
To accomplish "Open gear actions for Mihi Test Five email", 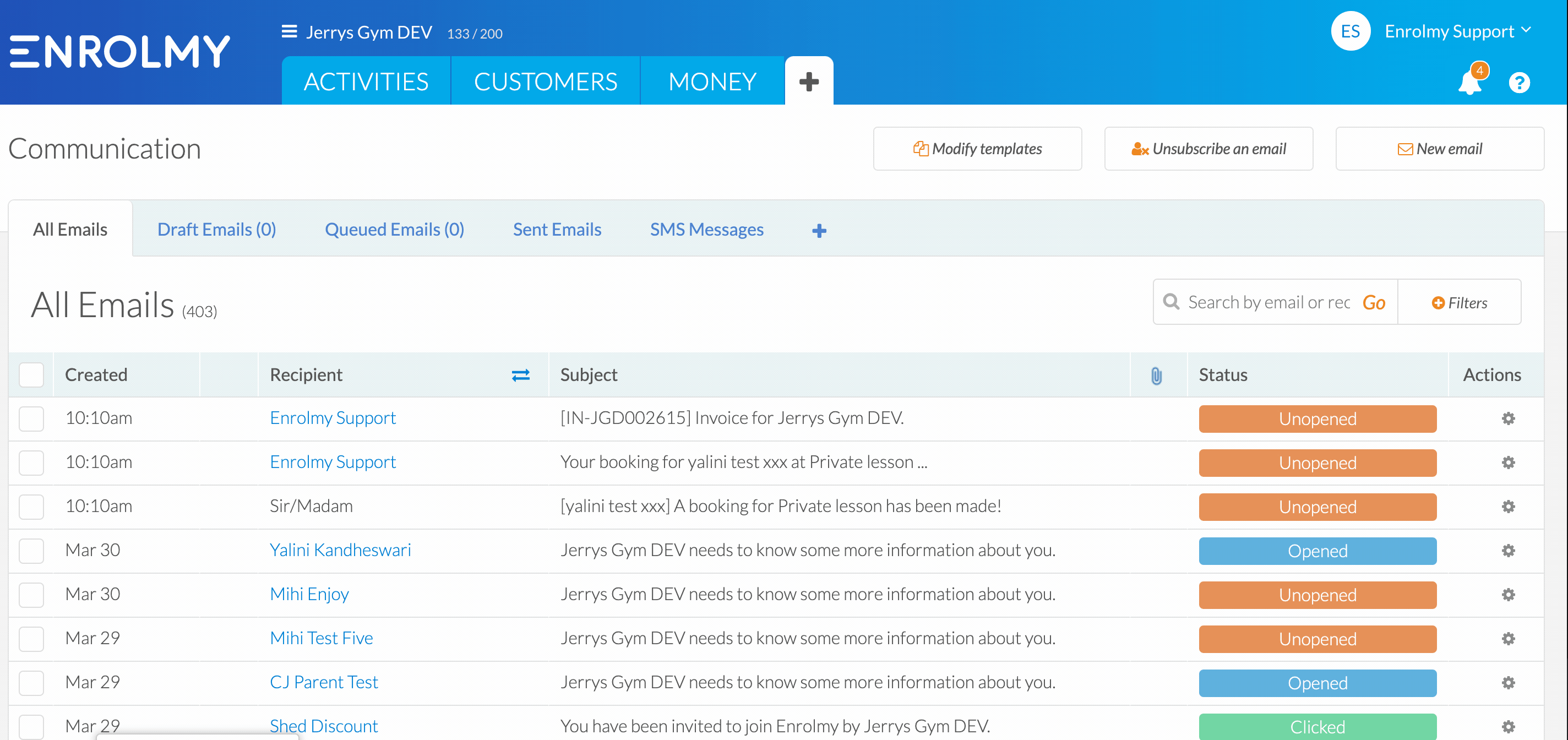I will tap(1509, 639).
